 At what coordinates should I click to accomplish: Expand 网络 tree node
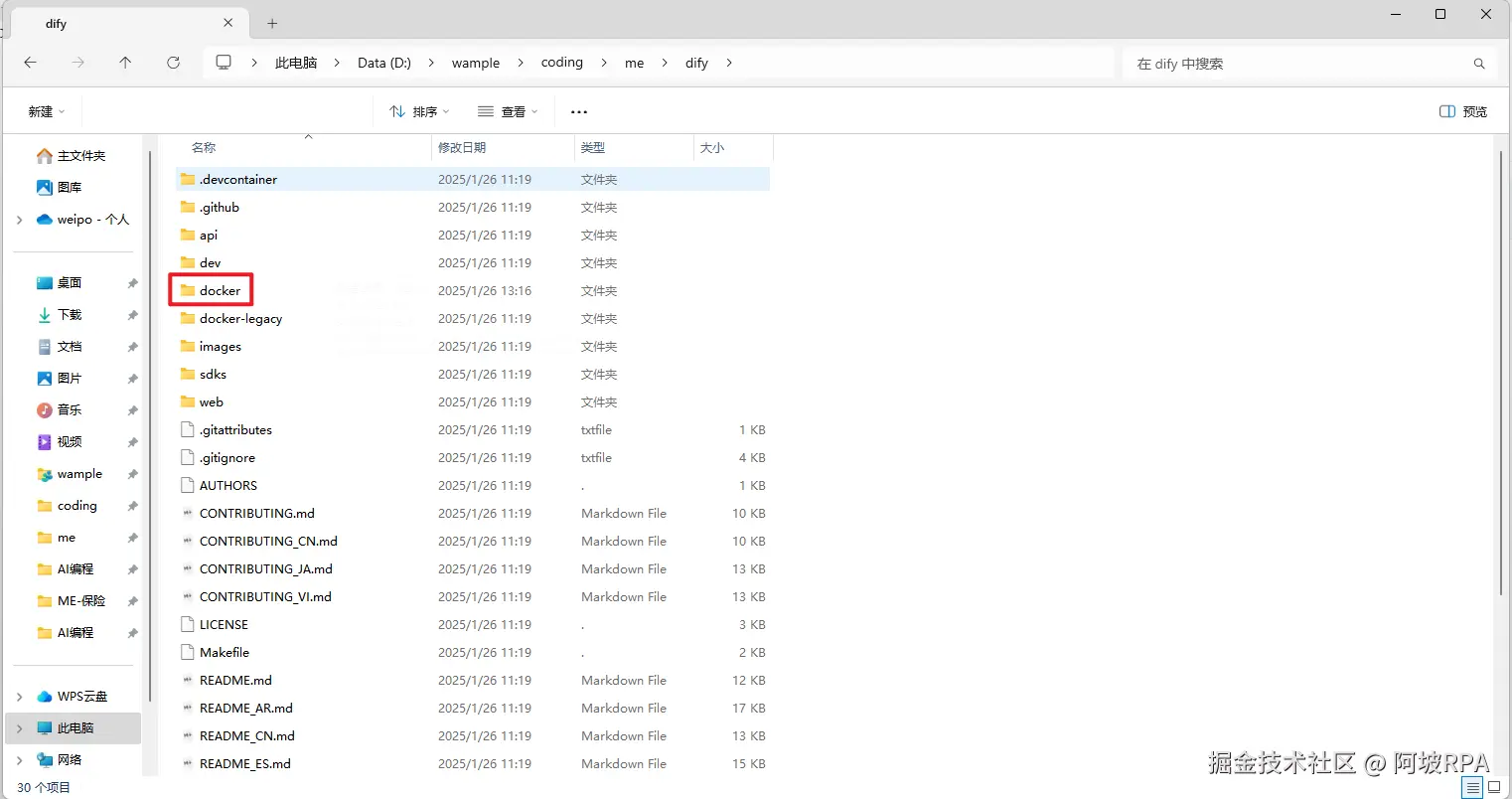[19, 760]
